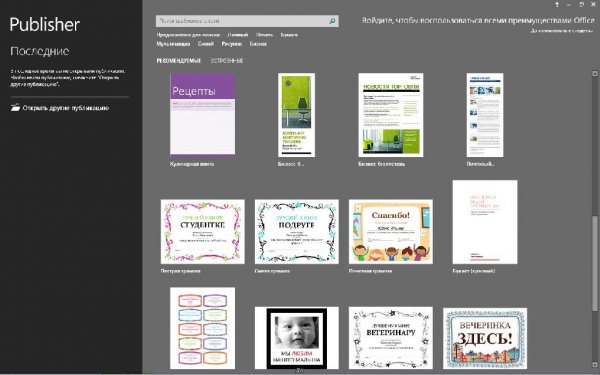
Task: Switch to the ВСТРОЕННЫЕ templates tab
Action: (227, 61)
